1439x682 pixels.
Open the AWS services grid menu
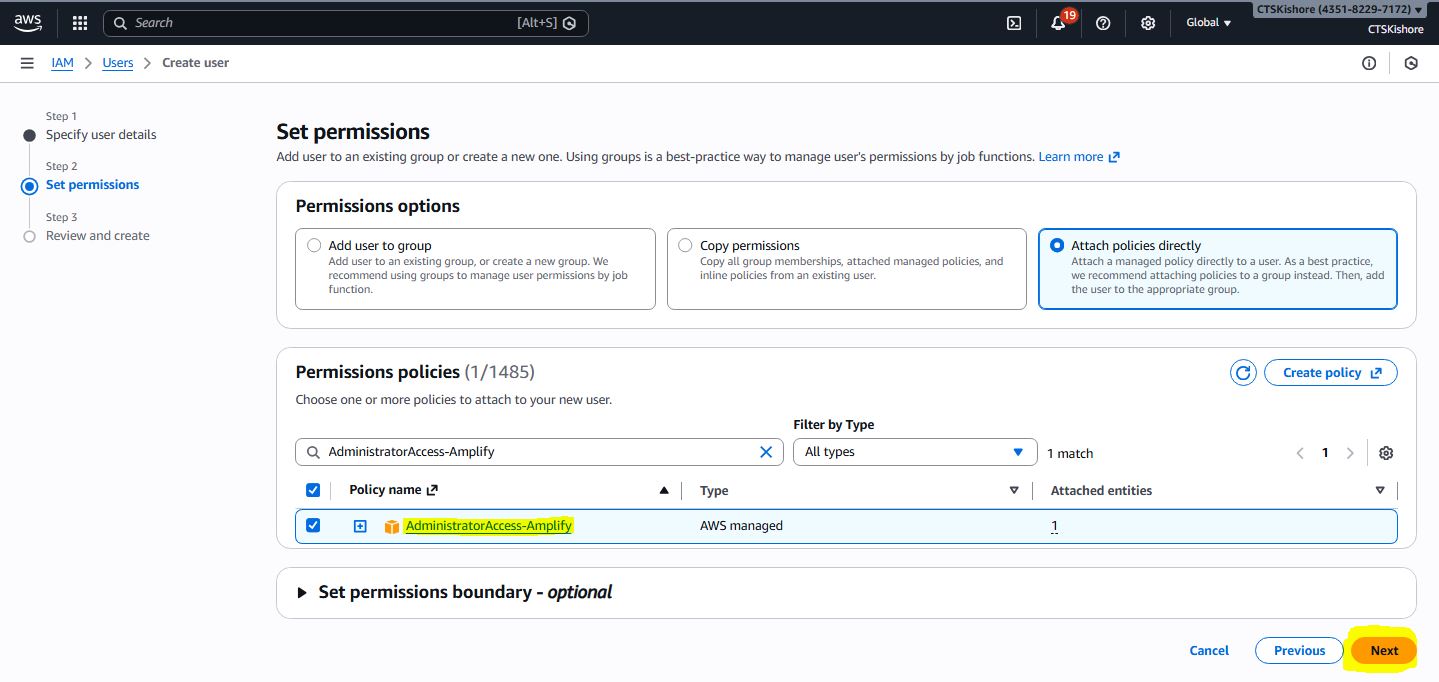[80, 23]
